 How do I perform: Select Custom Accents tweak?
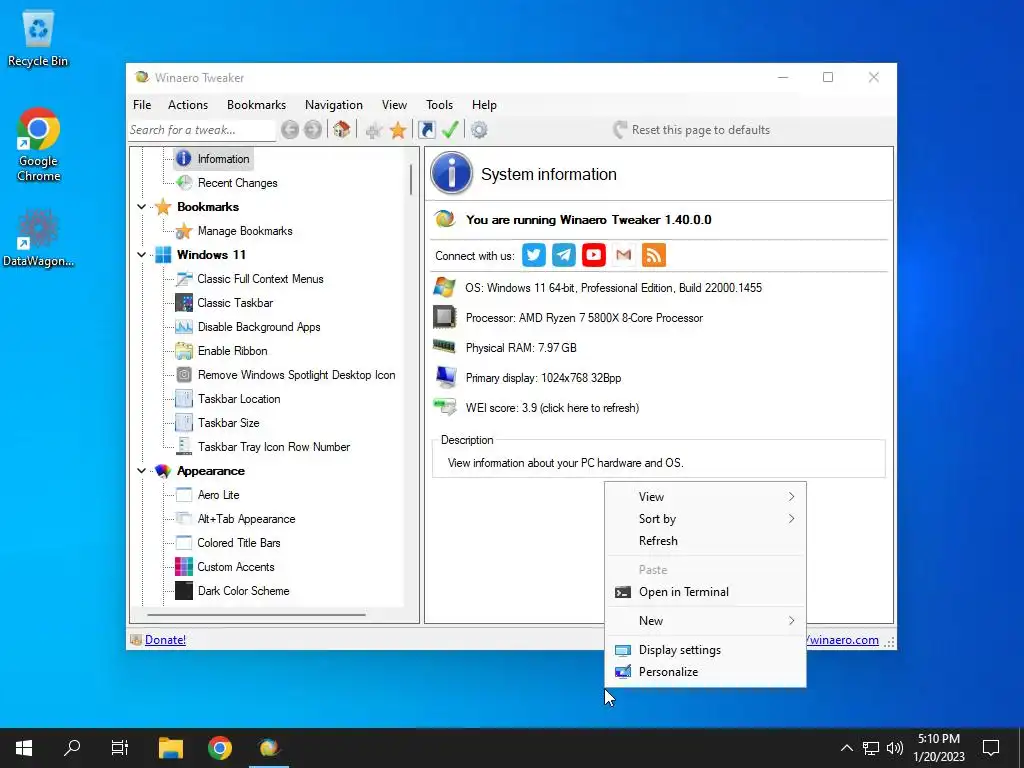pos(236,567)
